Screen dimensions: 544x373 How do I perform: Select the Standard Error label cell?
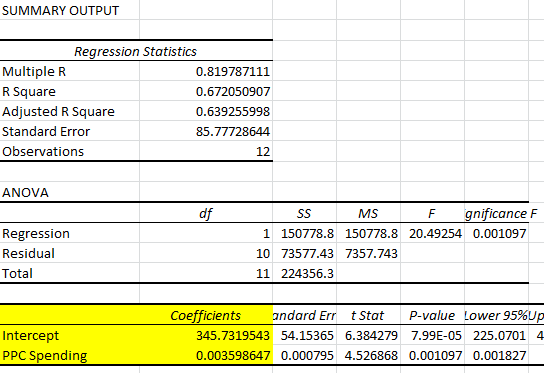coord(69,132)
